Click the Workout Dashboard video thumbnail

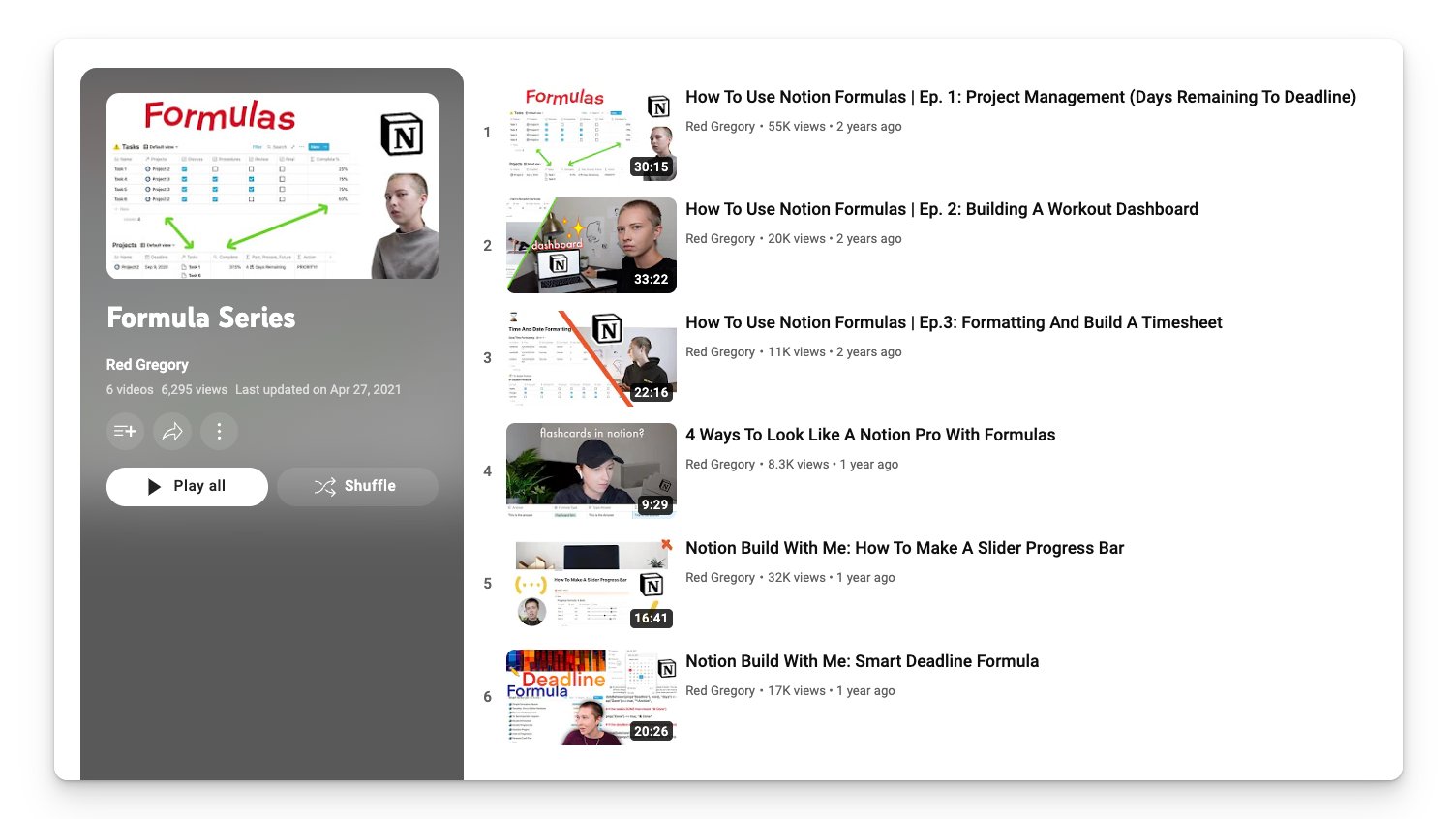(591, 245)
